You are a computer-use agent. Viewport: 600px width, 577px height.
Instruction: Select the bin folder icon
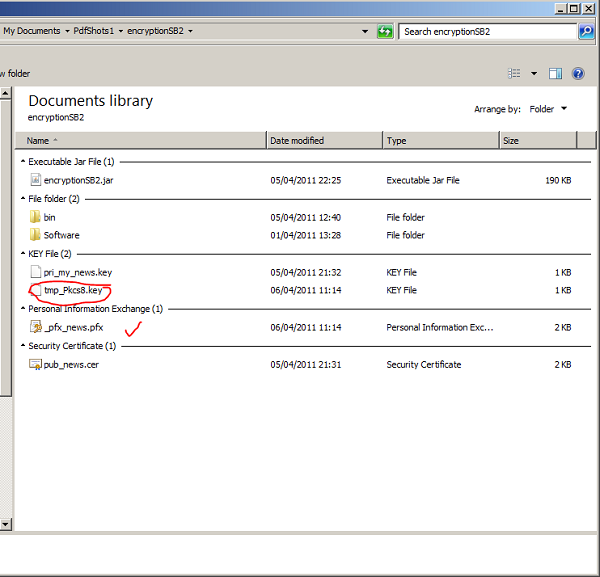tap(35, 217)
